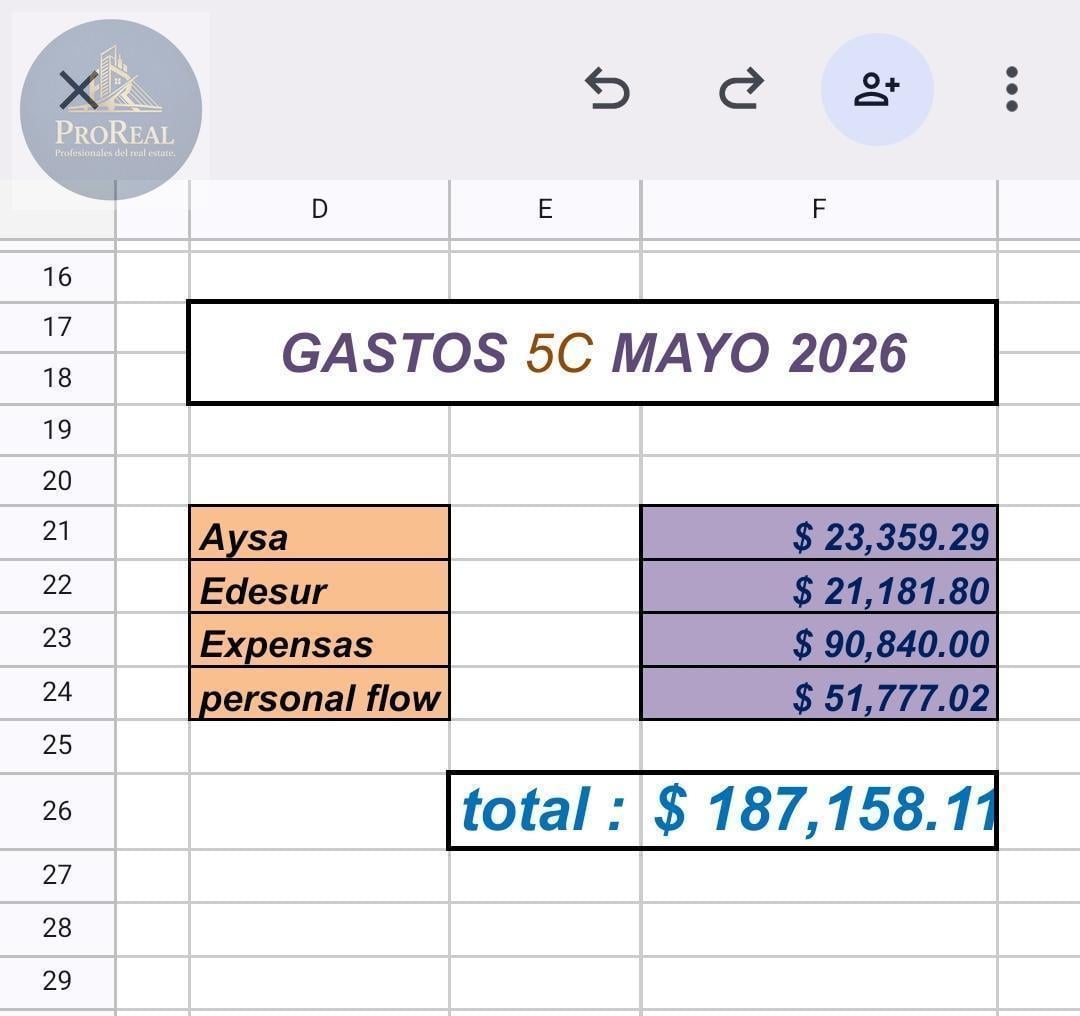Tap the redo arrow icon

pos(742,89)
